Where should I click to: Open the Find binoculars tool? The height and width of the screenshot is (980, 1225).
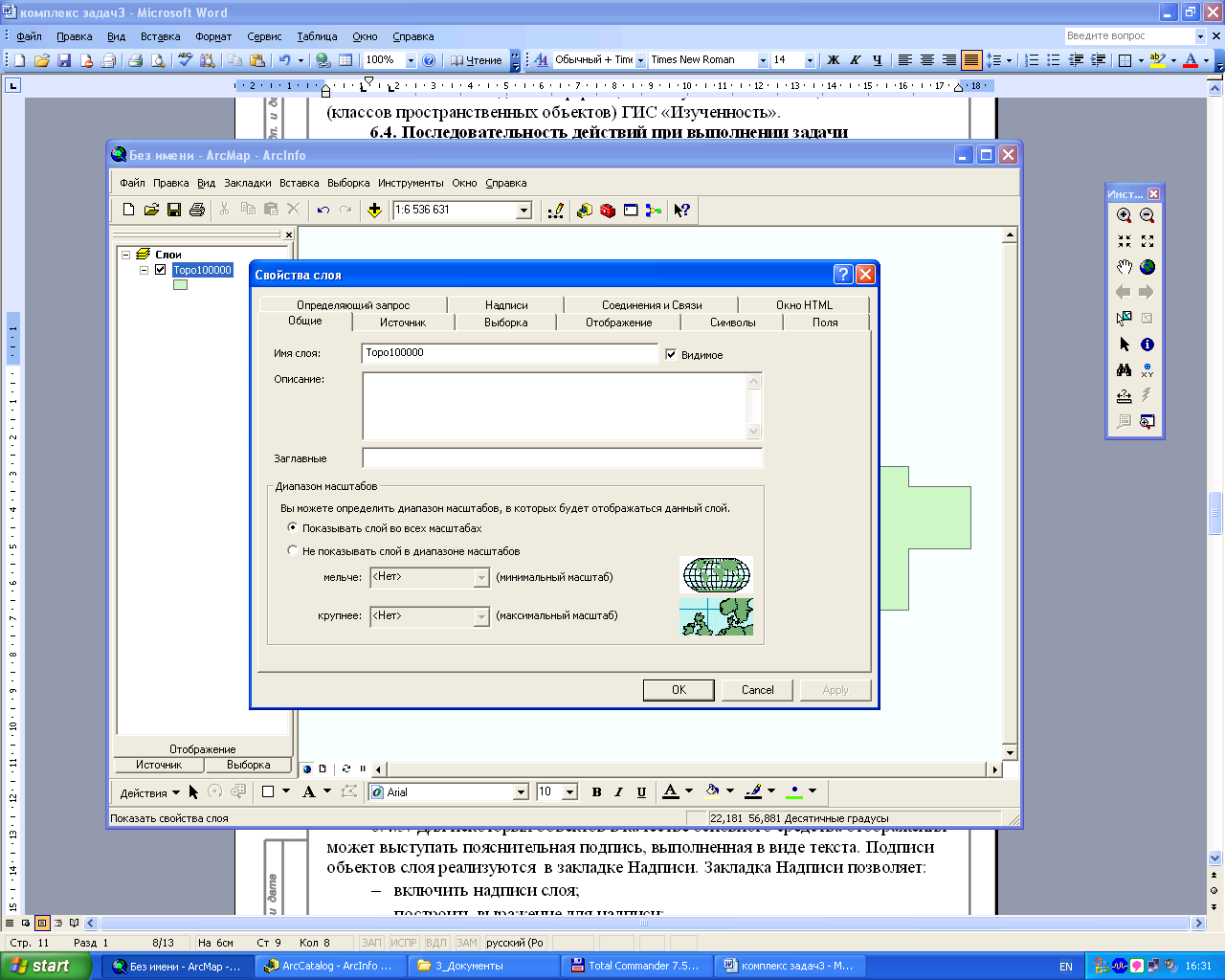click(x=1124, y=370)
